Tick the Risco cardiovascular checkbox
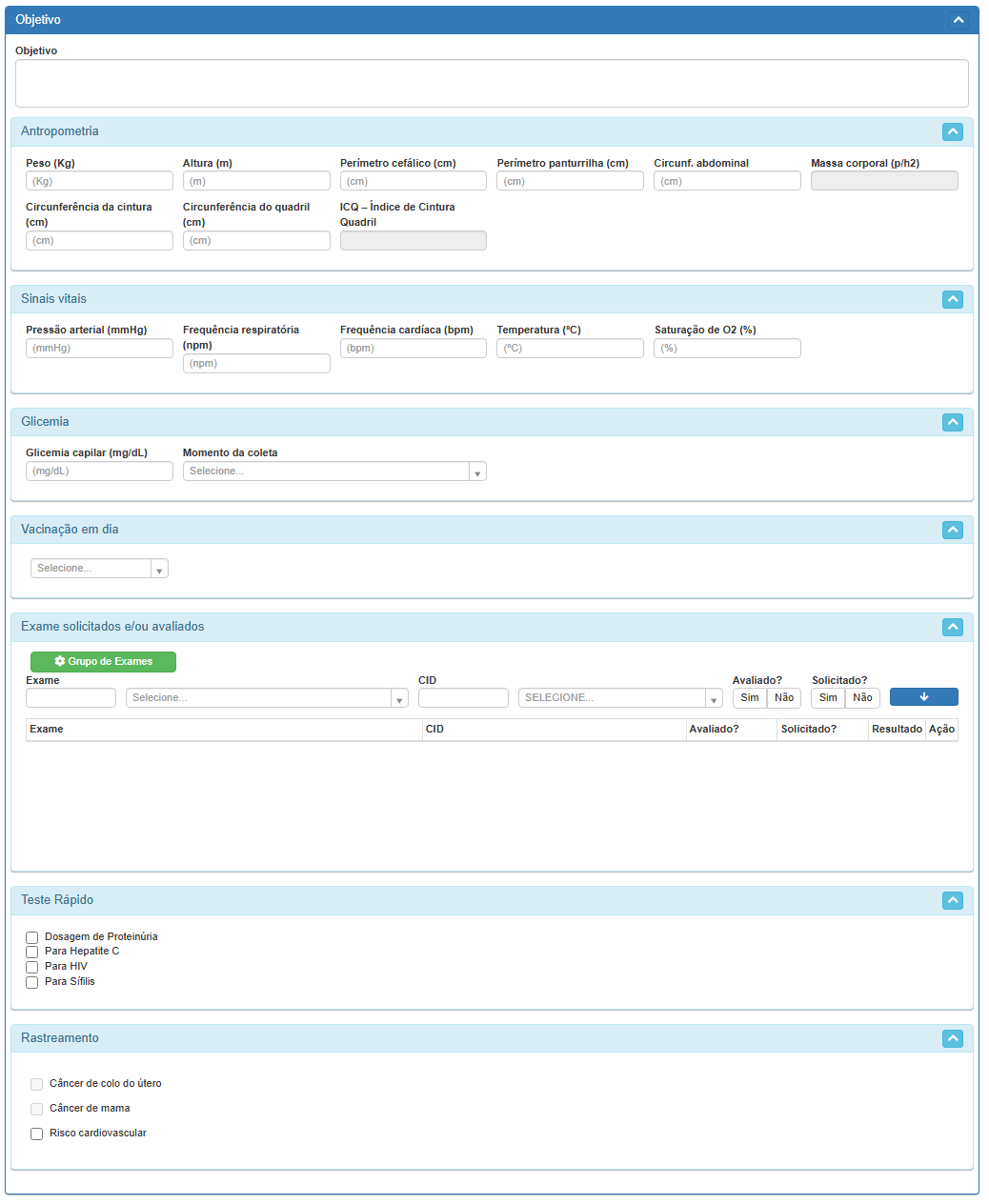 pos(37,1134)
